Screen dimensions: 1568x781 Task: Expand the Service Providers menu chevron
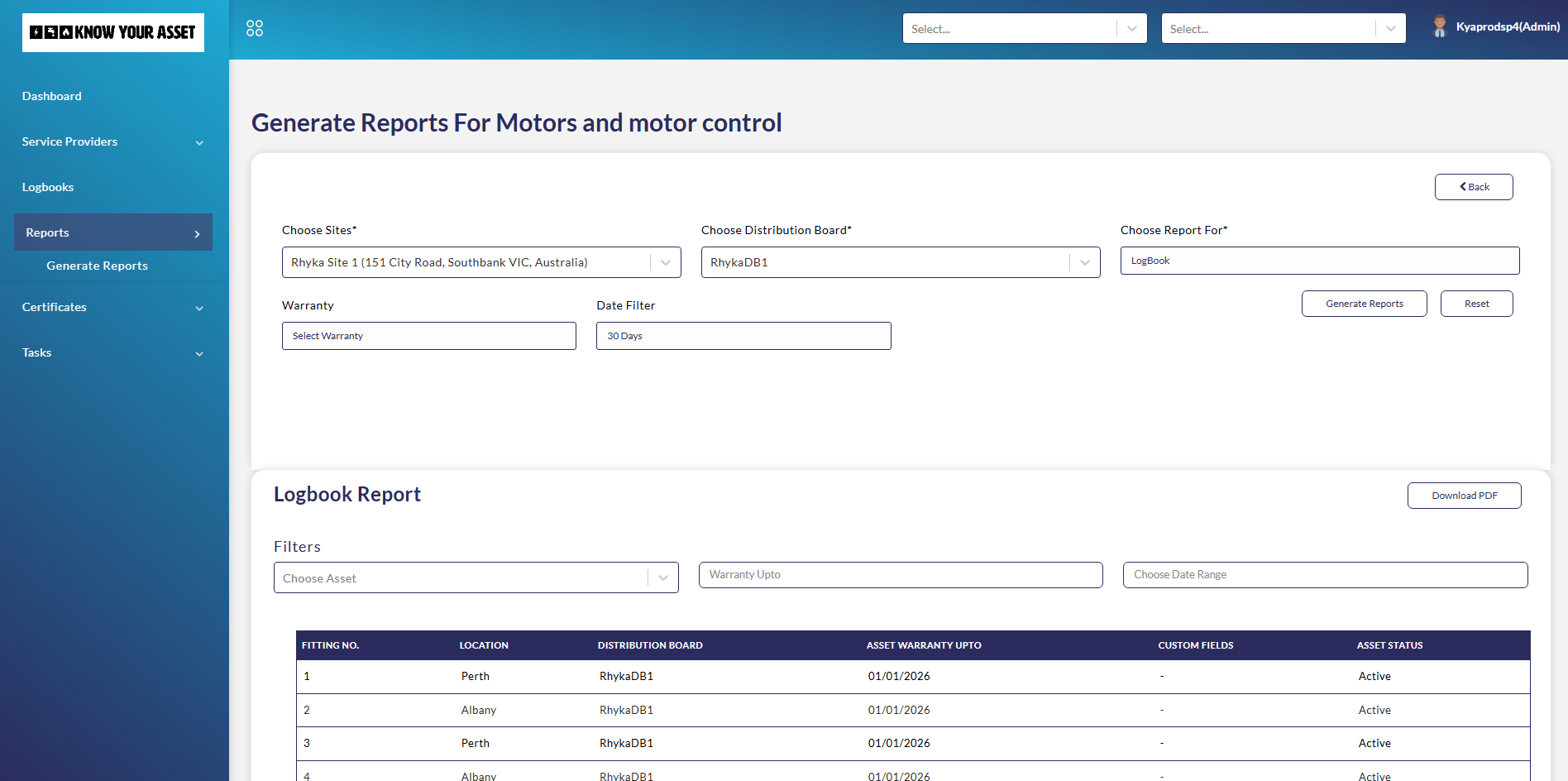(199, 142)
